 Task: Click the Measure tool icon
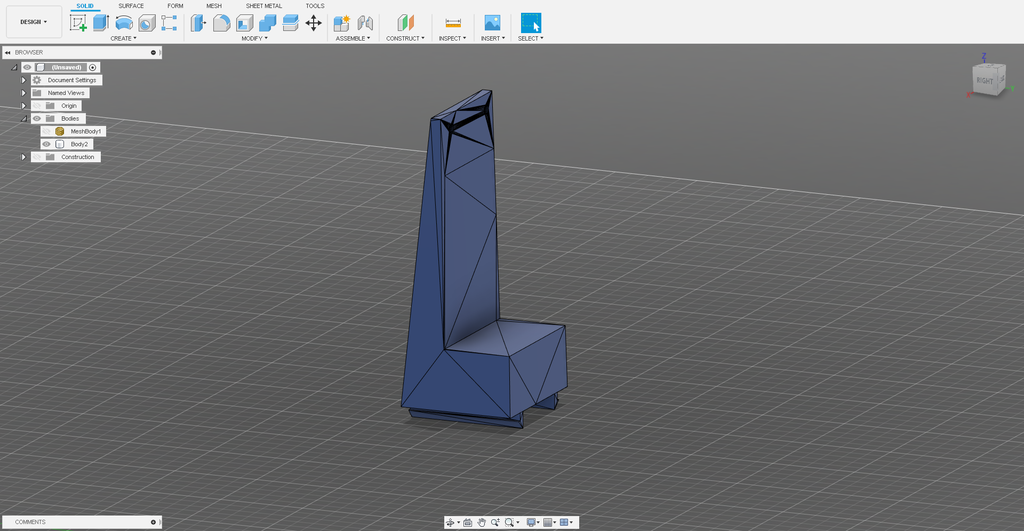[x=453, y=23]
